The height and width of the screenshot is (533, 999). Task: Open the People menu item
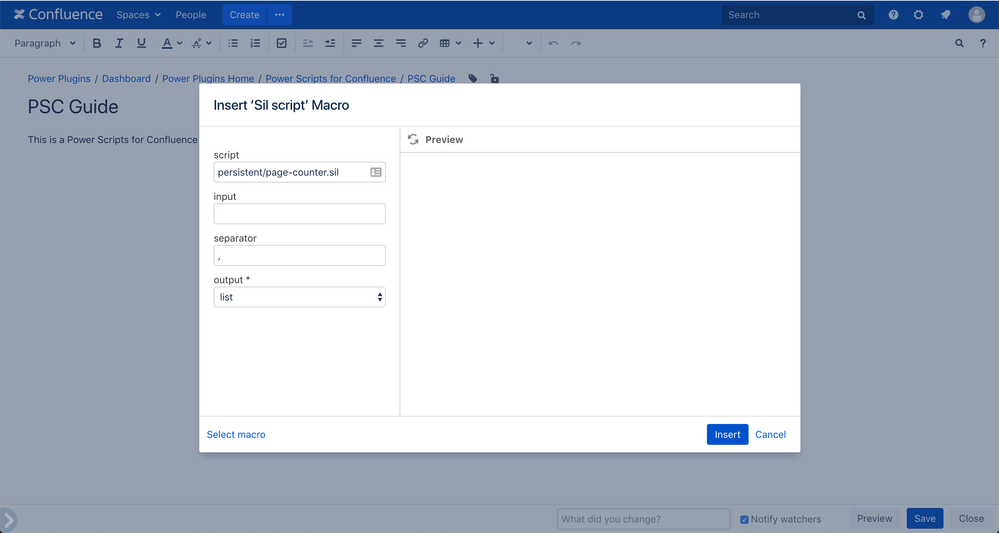pyautogui.click(x=190, y=15)
